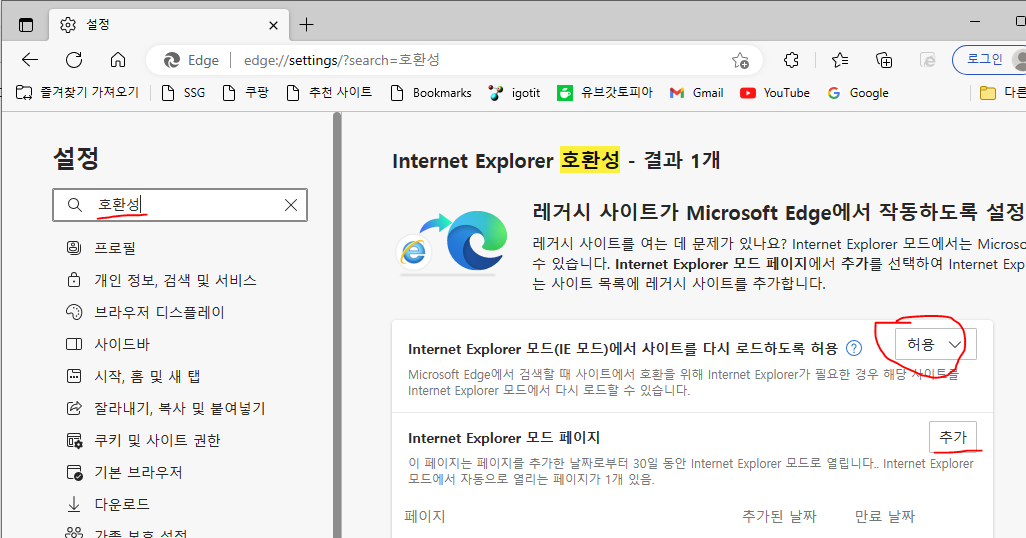Click the Internet Explorer mode toolbar icon

point(928,60)
